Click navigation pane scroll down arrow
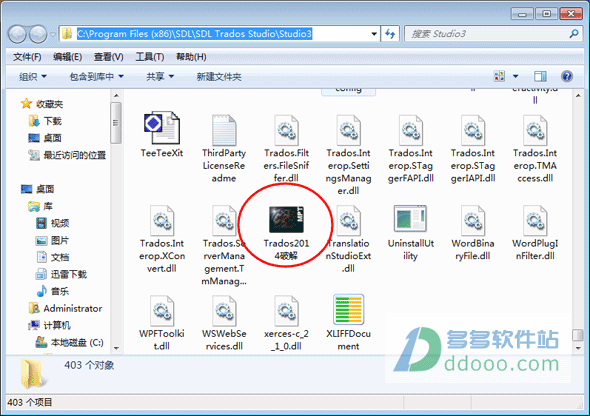 (x=116, y=348)
